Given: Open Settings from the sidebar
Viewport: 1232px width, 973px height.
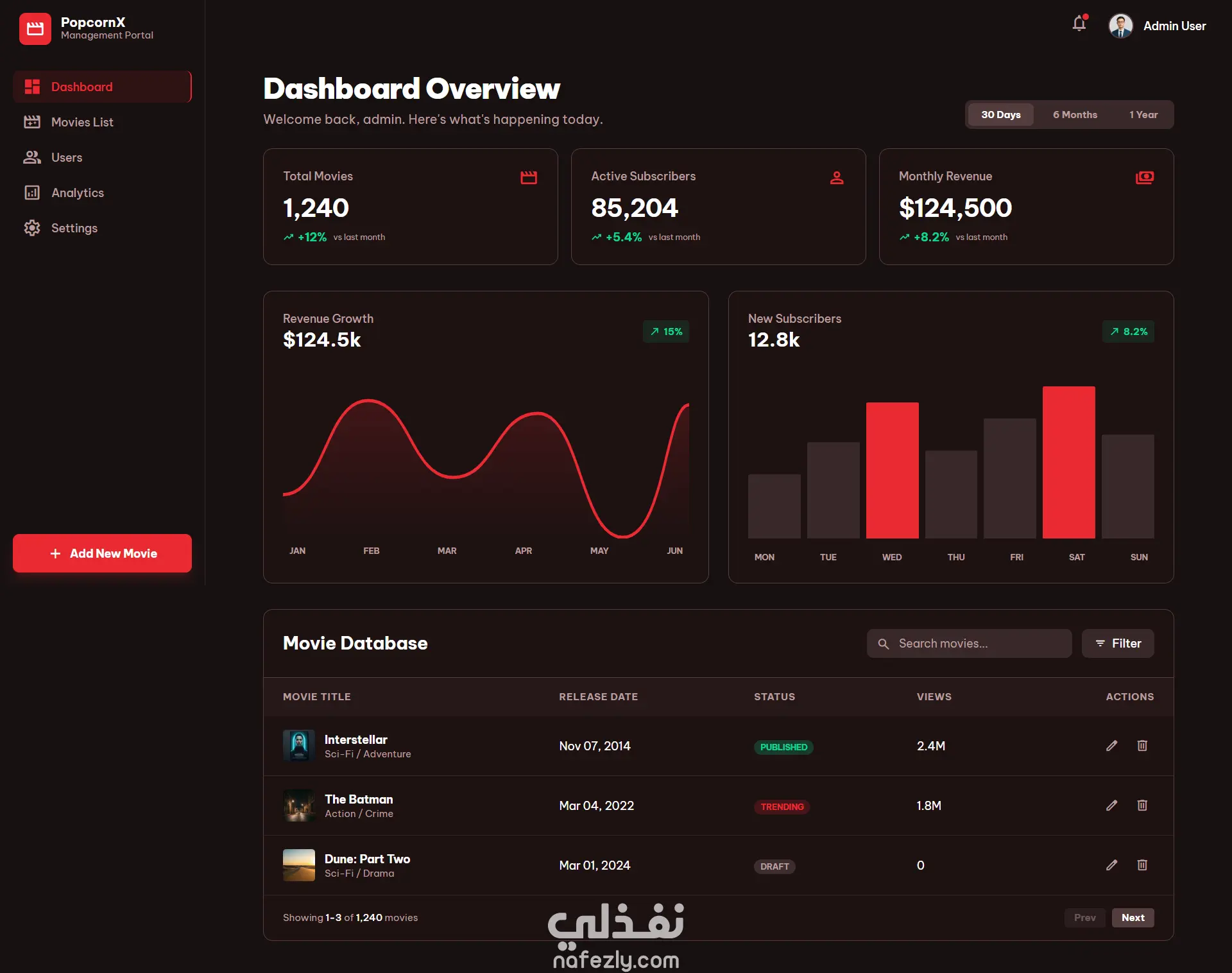Looking at the screenshot, I should (74, 228).
